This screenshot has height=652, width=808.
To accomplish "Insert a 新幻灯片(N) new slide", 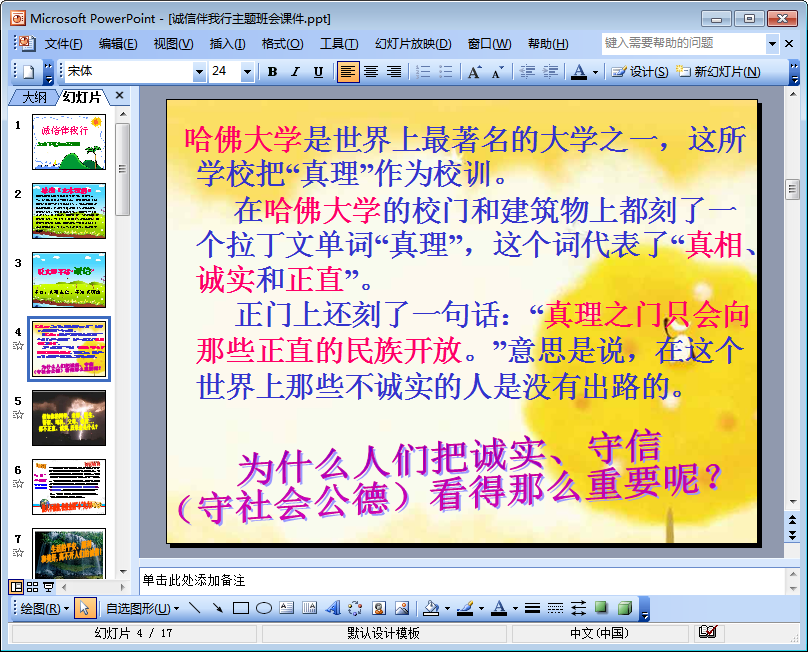I will (x=718, y=72).
